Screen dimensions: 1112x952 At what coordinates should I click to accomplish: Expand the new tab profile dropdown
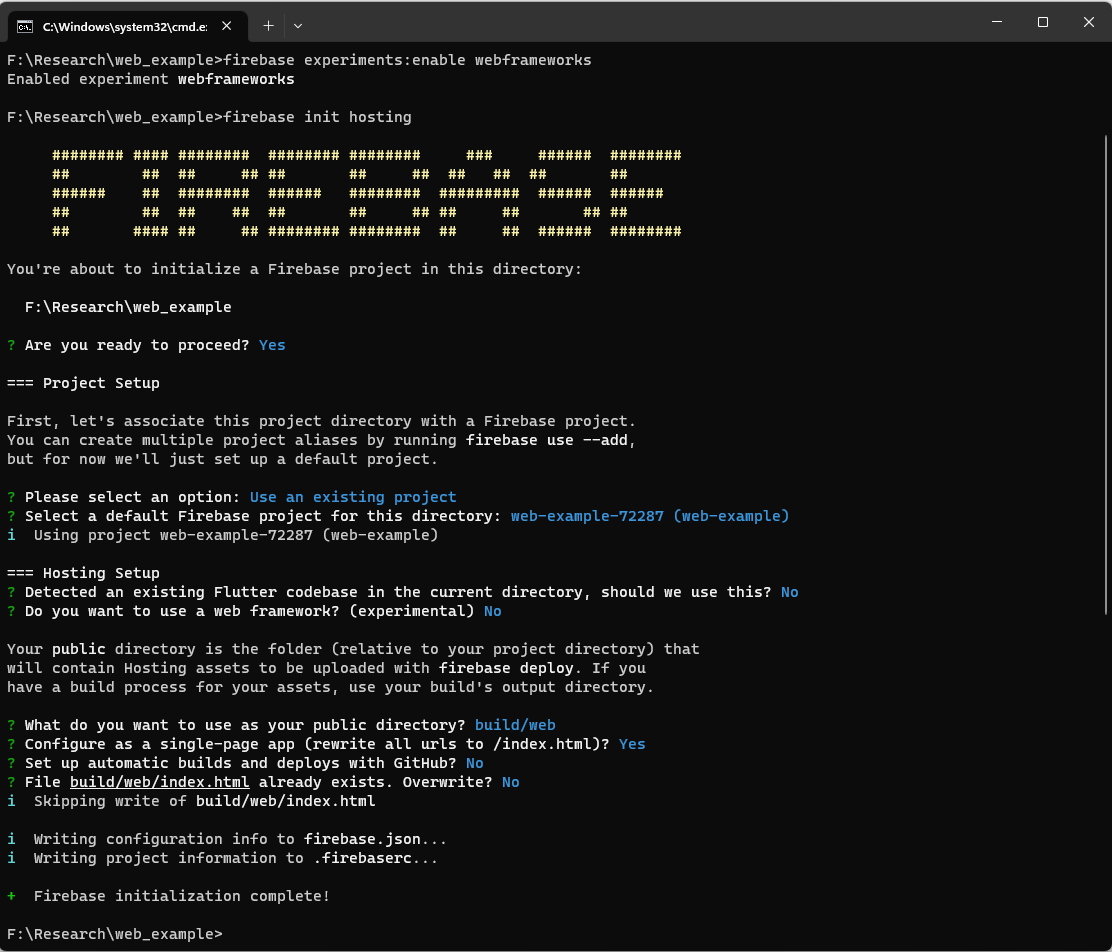298,25
